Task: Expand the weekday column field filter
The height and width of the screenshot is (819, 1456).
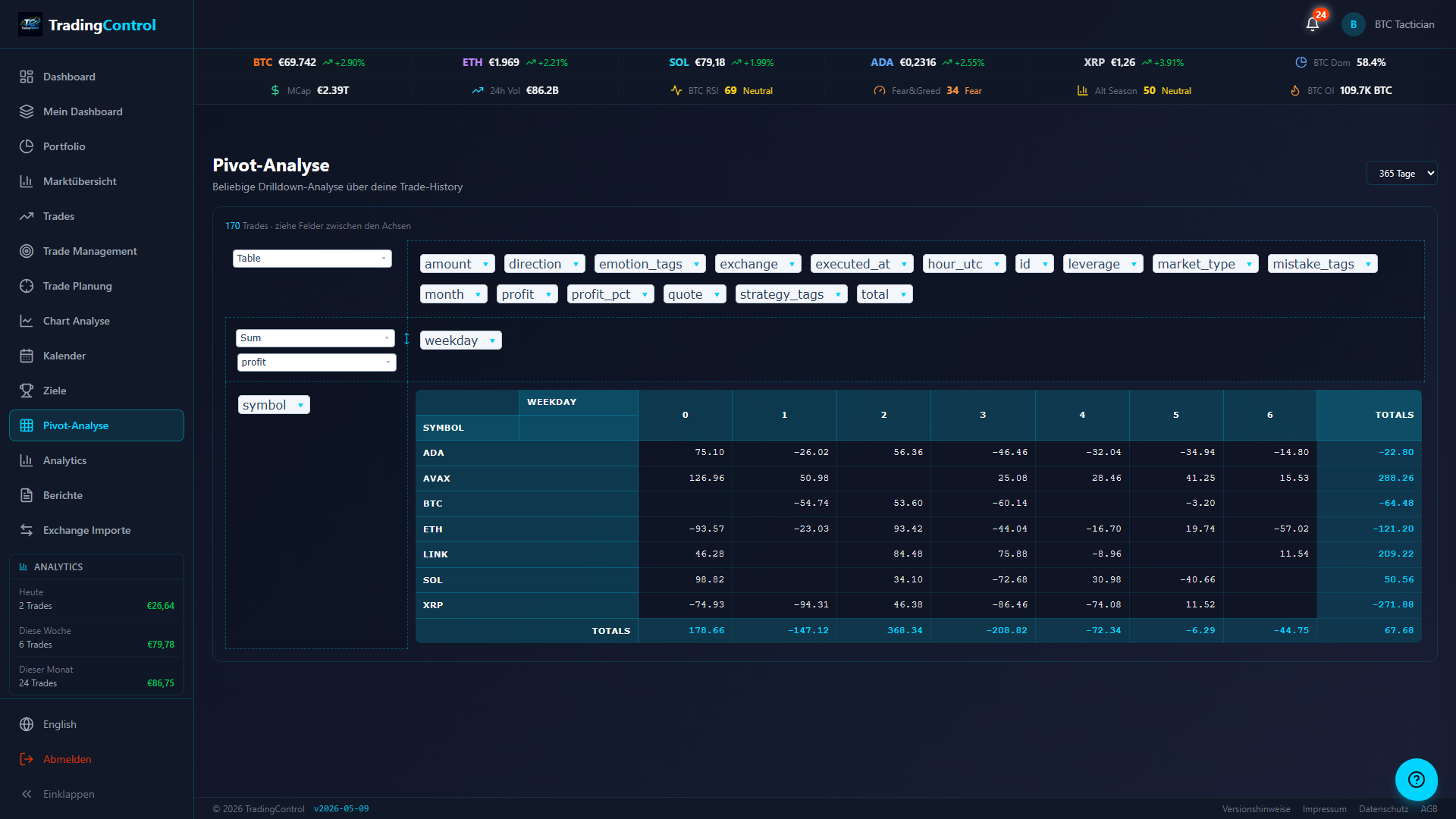Action: pos(492,341)
